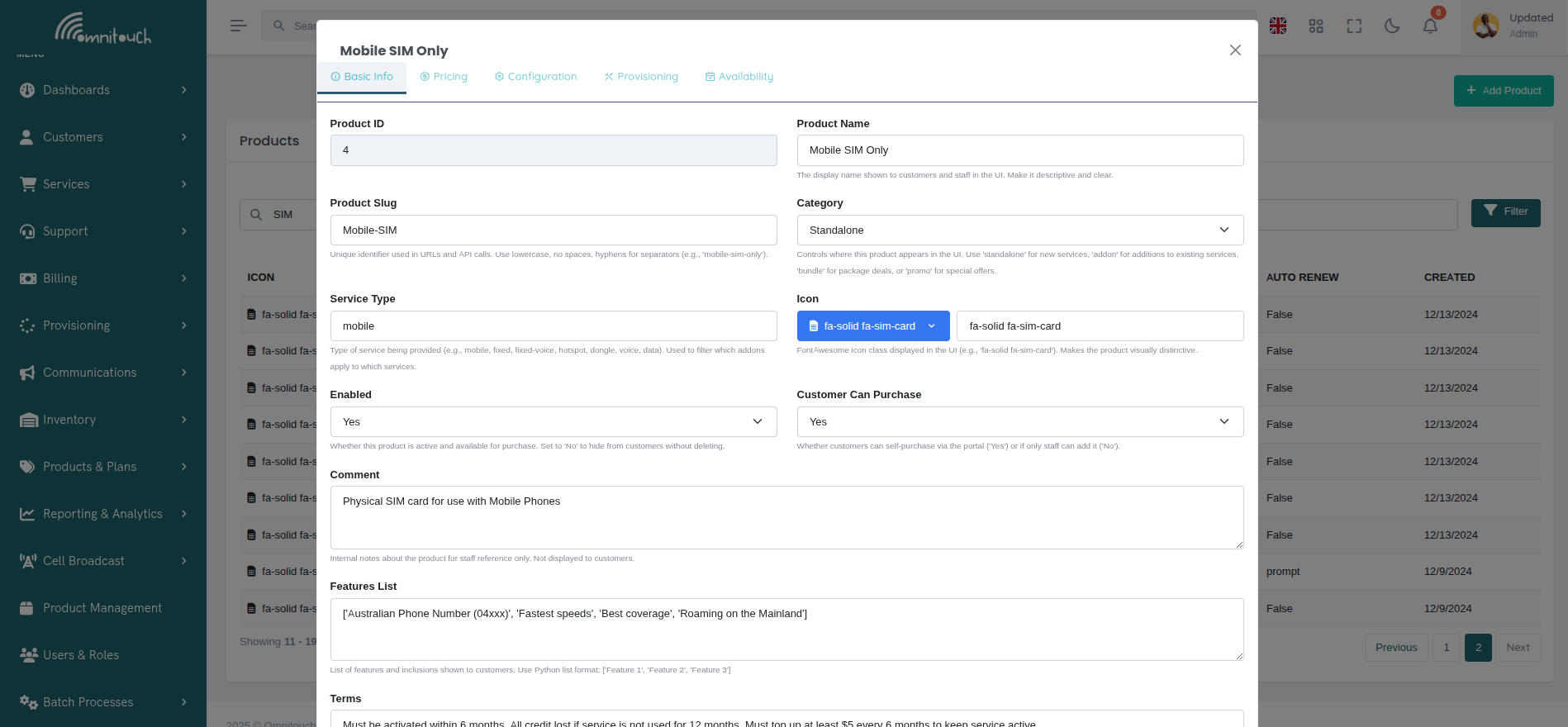Go to the Previous page of products
1568x727 pixels.
(x=1395, y=648)
